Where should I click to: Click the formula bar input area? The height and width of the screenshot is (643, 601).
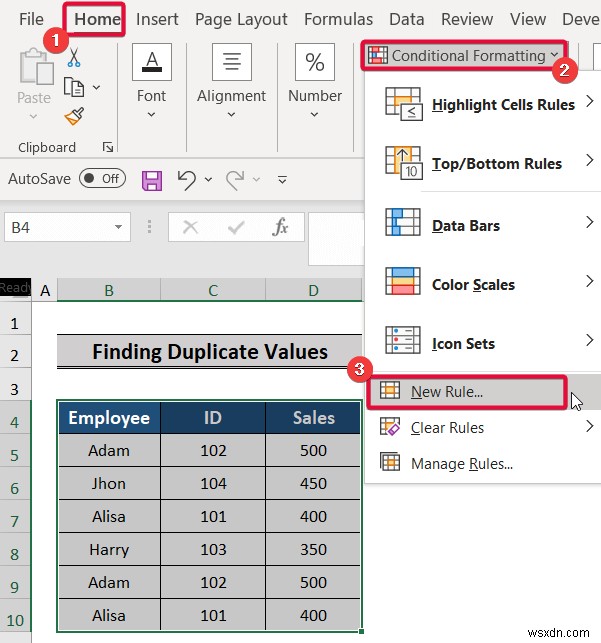tap(336, 239)
